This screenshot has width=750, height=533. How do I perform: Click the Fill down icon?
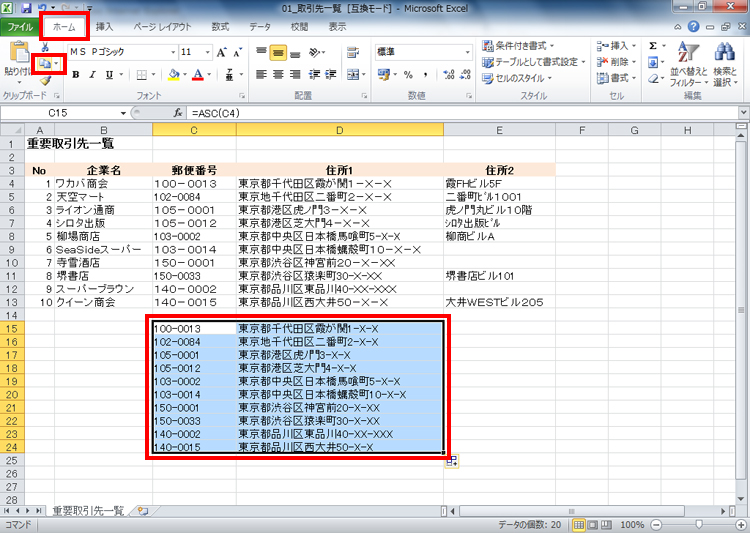653,62
